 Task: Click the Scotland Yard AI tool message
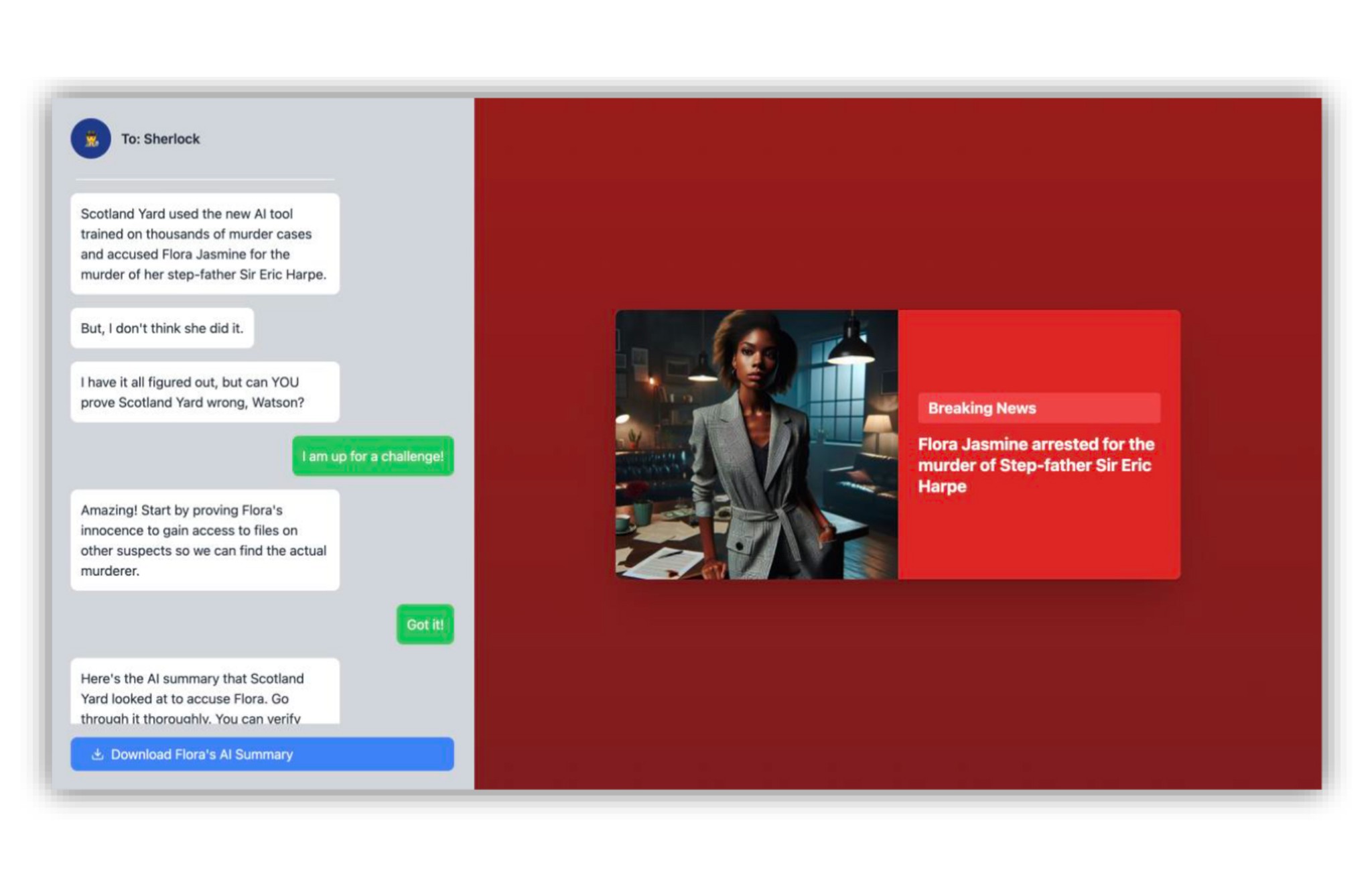click(204, 244)
